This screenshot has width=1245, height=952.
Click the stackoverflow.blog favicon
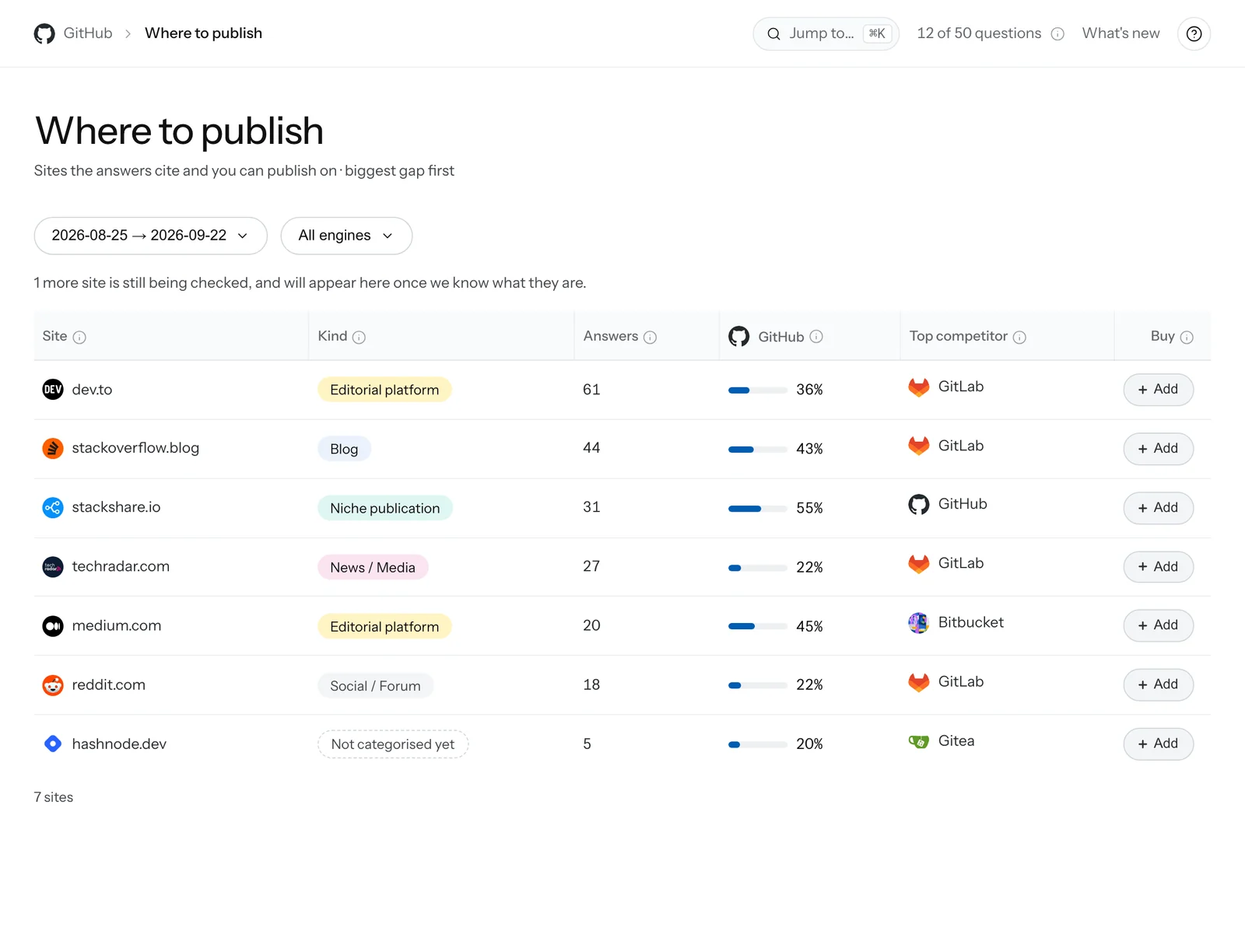click(x=53, y=448)
